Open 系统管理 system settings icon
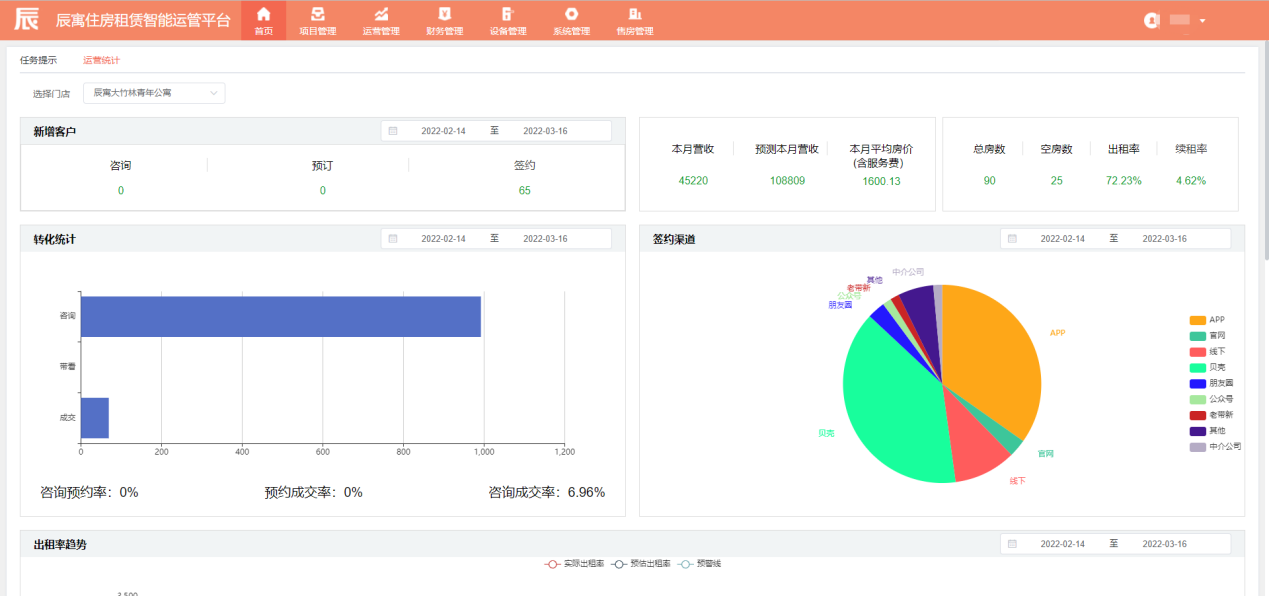 (x=571, y=14)
